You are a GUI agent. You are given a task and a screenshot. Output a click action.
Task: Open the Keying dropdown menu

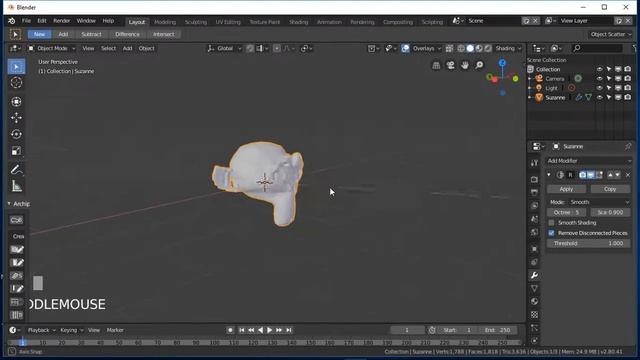coord(71,330)
